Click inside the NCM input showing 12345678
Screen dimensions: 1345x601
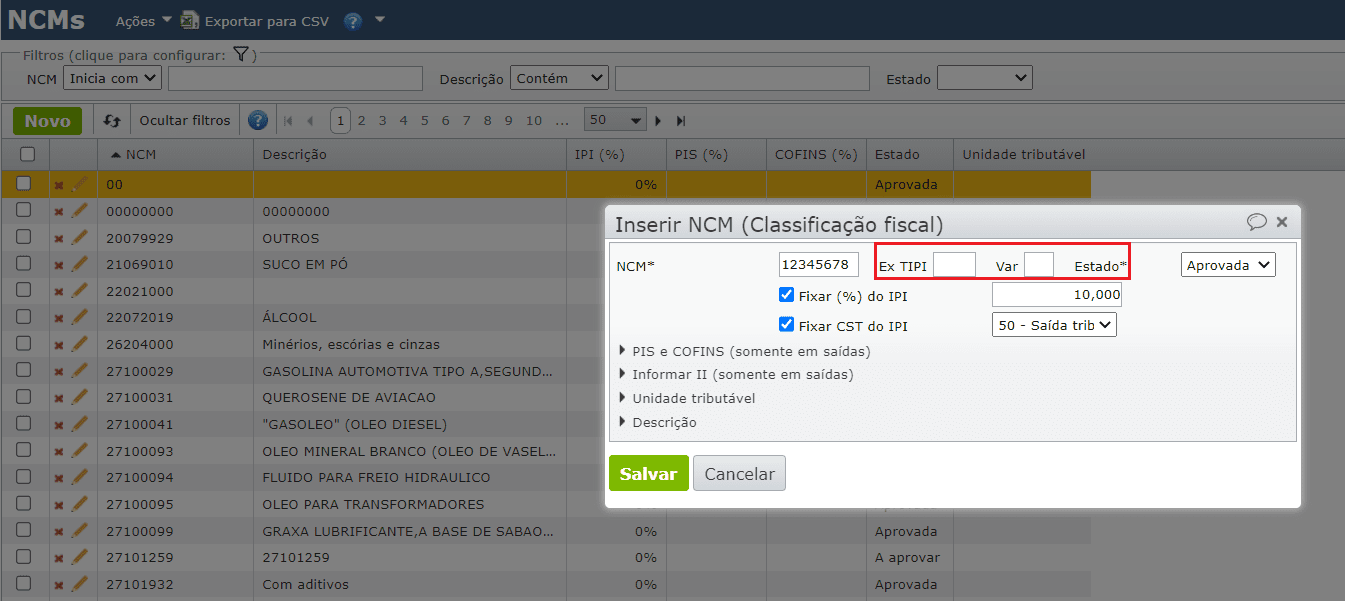click(x=819, y=264)
